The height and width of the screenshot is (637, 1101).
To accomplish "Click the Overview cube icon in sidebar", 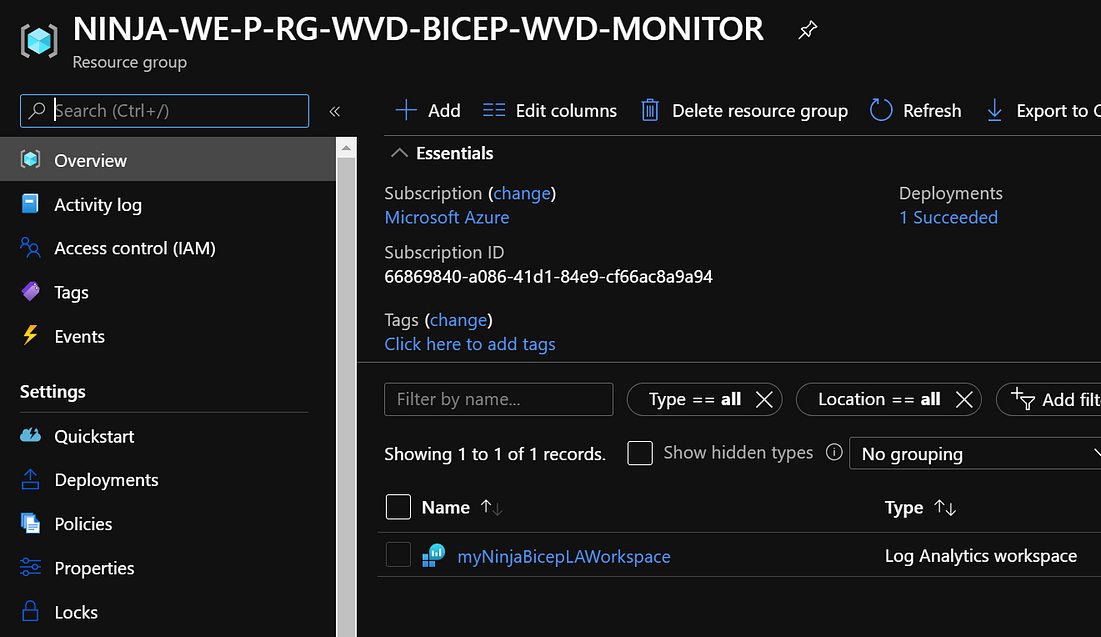I will [30, 159].
